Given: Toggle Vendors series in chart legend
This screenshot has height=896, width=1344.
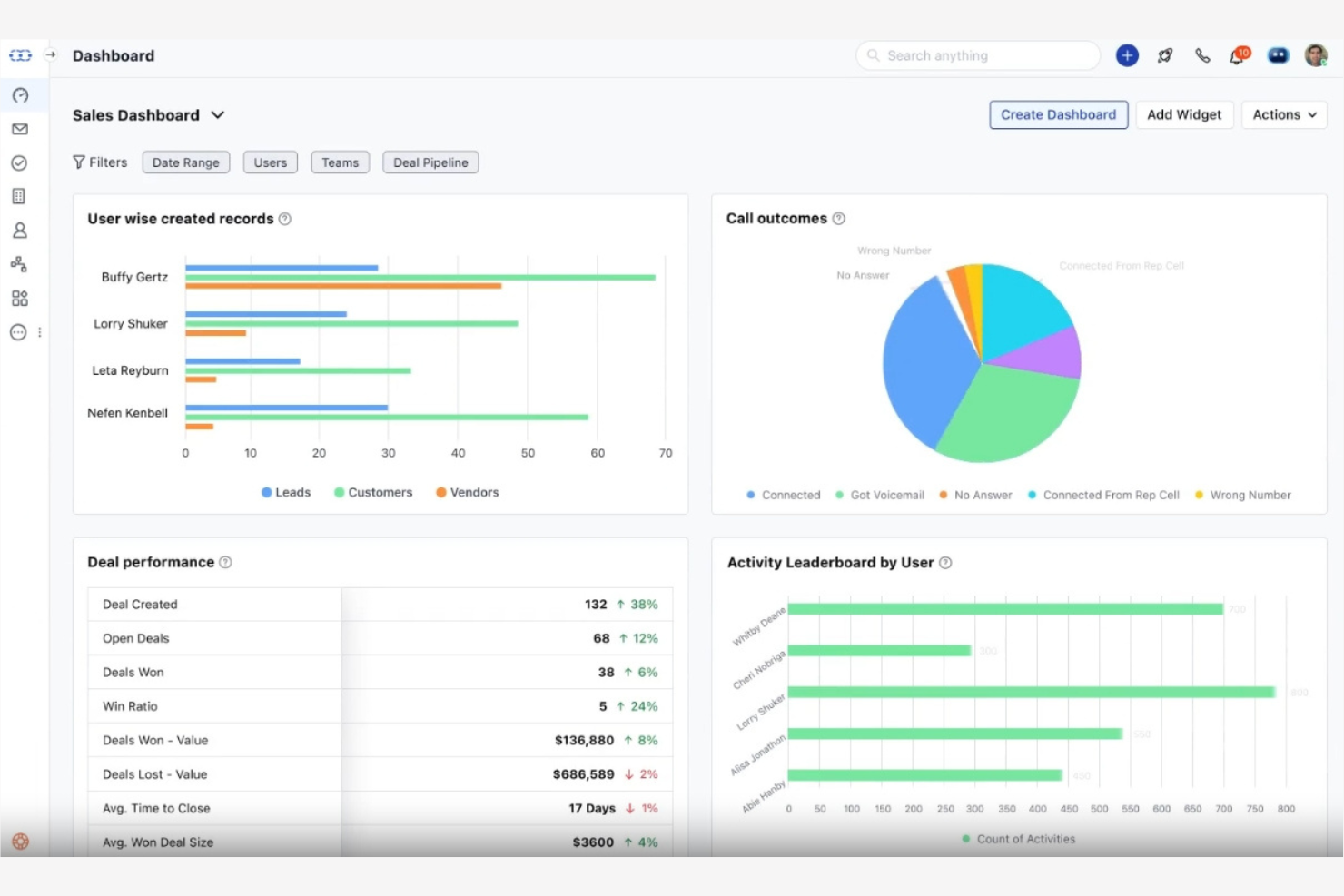Looking at the screenshot, I should 468,492.
